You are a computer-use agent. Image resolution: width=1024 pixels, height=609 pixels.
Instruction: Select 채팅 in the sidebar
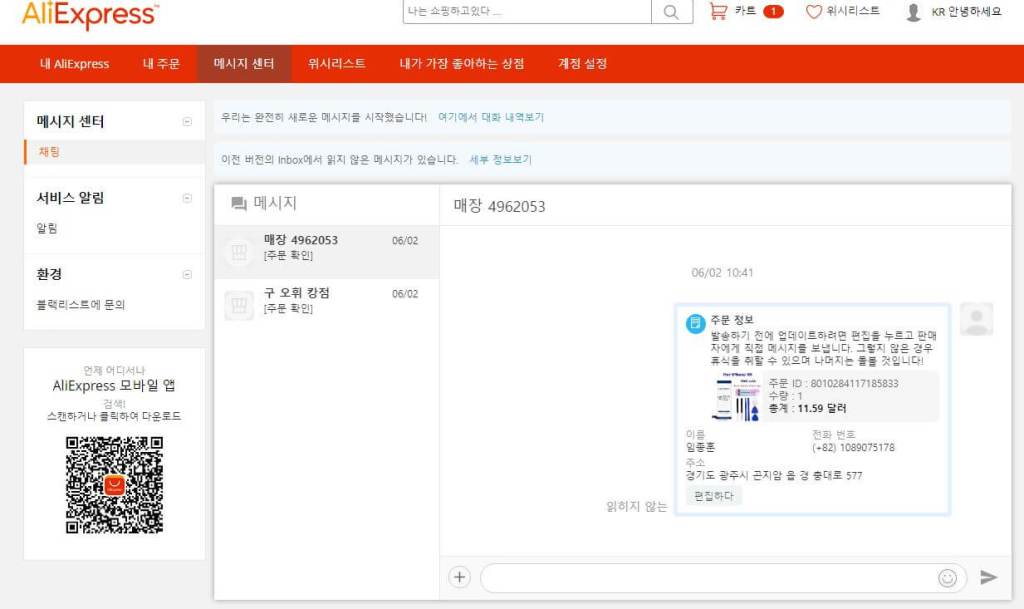(x=49, y=152)
